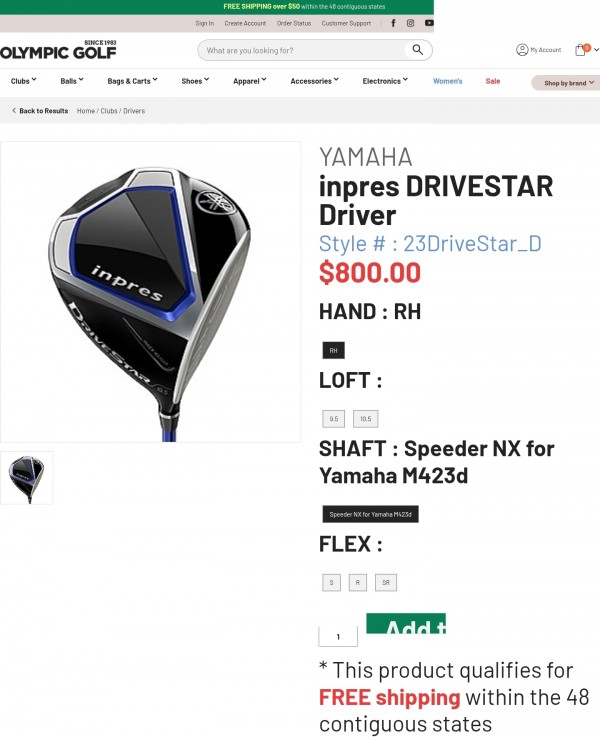Go back using Back to Results arrow
Viewport: 600px width, 737px height.
(14, 110)
